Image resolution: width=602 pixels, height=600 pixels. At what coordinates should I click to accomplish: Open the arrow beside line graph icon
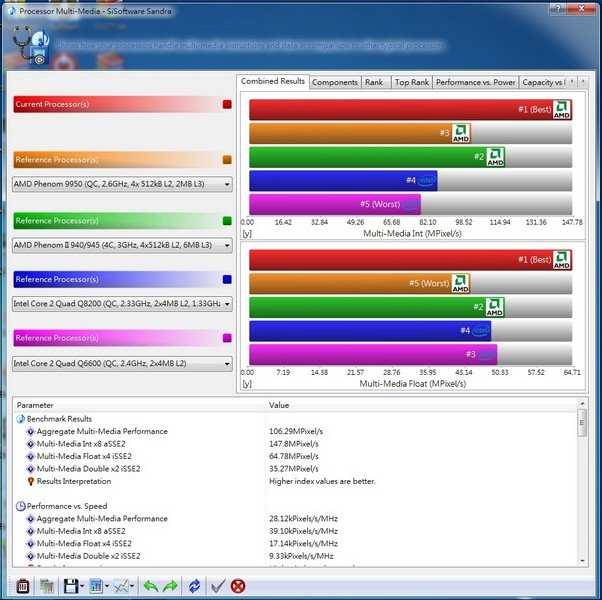tap(132, 586)
